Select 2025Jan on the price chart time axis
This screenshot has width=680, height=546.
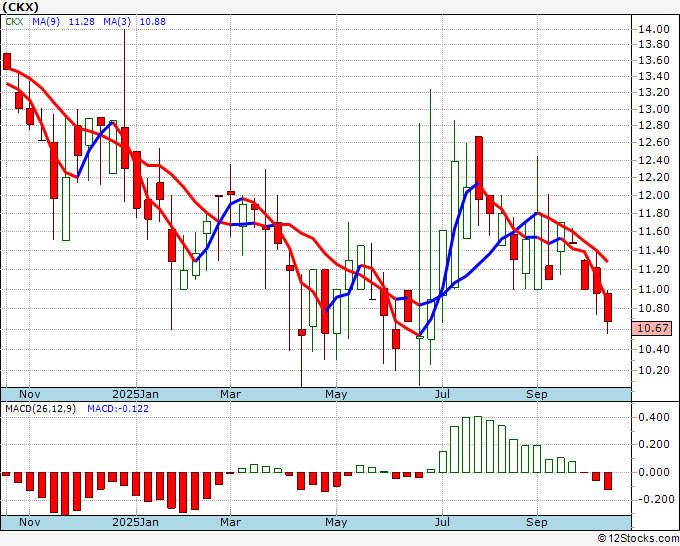135,394
